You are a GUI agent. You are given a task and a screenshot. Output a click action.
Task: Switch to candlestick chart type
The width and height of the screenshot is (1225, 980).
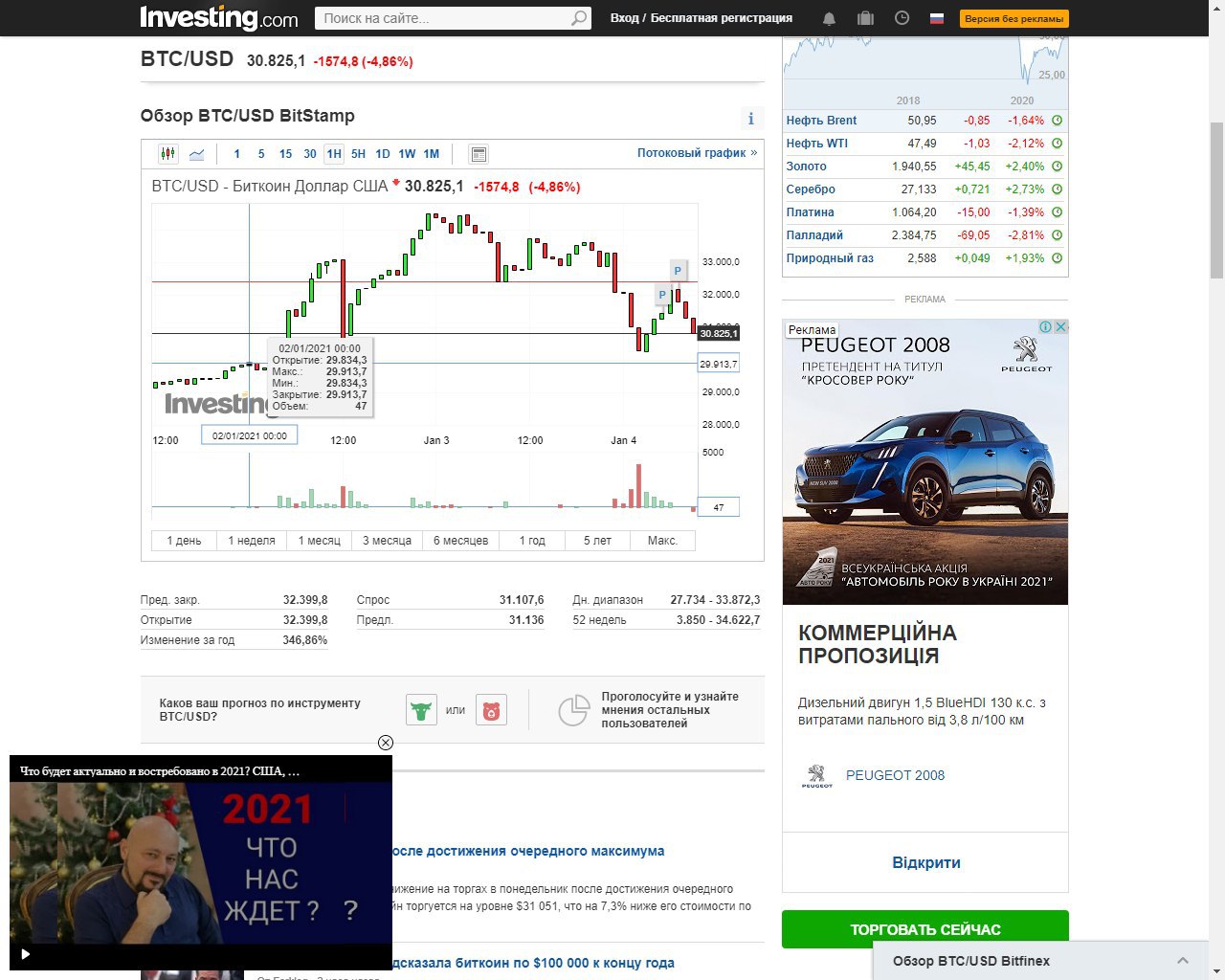tap(168, 153)
